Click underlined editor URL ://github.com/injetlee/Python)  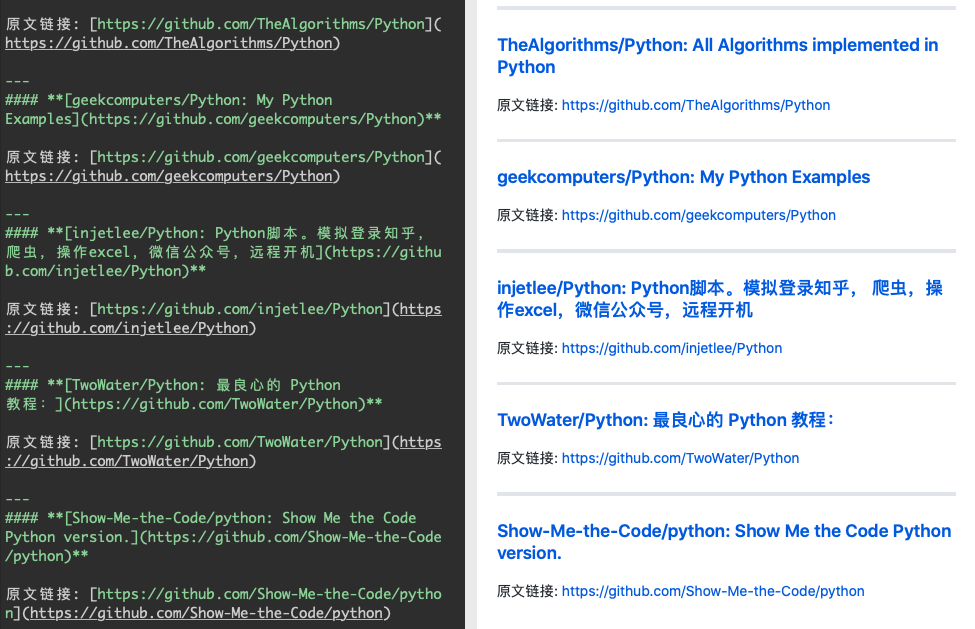(131, 328)
